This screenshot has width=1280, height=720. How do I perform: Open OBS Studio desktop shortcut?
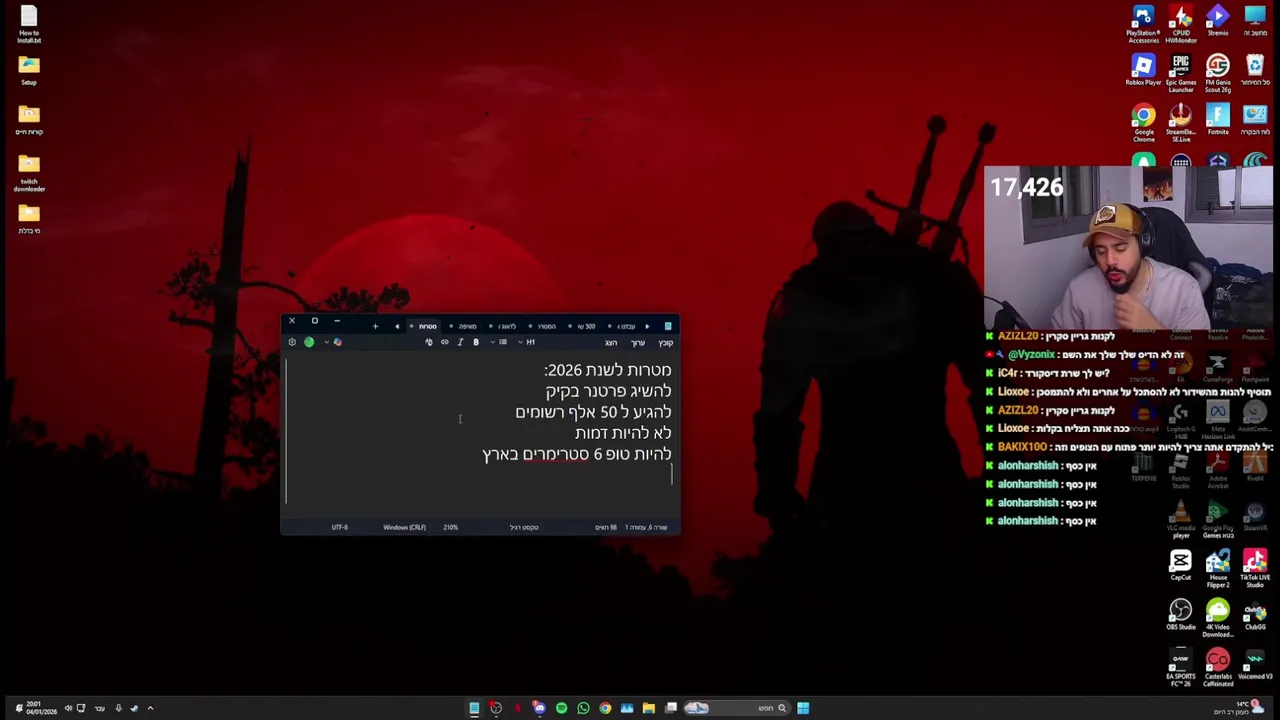click(x=1181, y=614)
